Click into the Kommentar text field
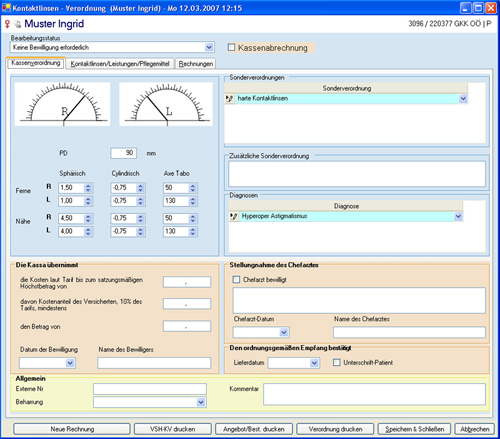This screenshot has width=500, height=439. [x=374, y=394]
